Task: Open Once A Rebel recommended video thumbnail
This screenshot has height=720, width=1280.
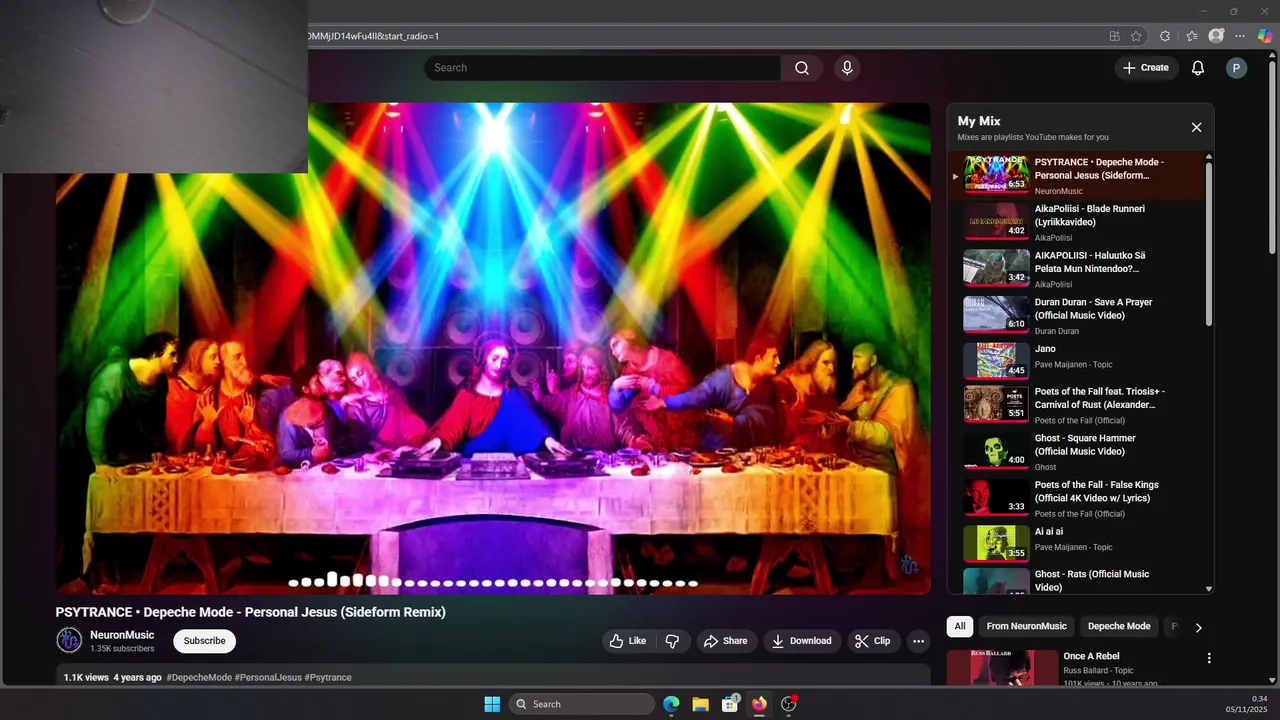Action: [x=1002, y=667]
